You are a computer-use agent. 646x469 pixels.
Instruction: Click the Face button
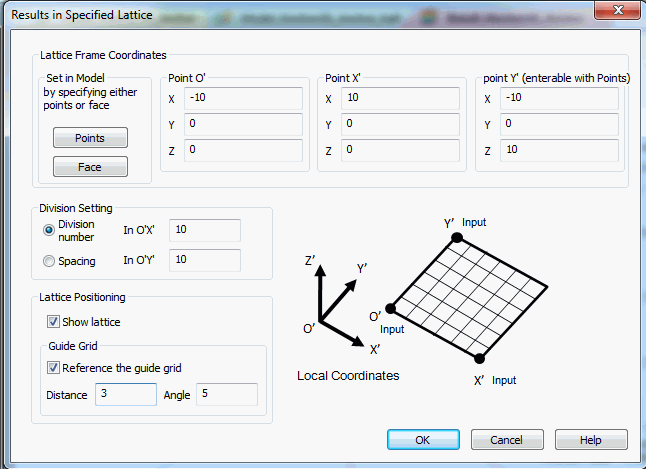[x=90, y=166]
